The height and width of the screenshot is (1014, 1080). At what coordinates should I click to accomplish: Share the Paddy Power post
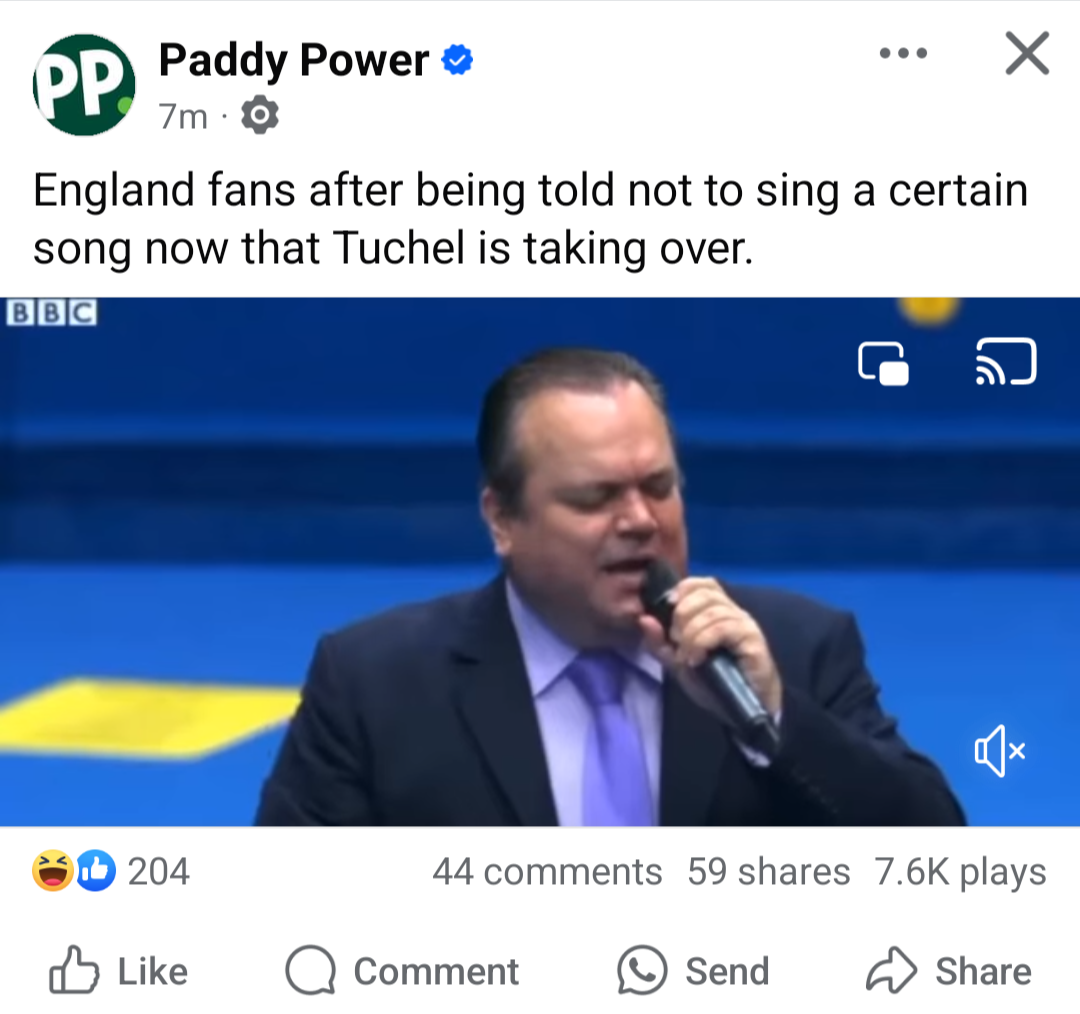948,971
